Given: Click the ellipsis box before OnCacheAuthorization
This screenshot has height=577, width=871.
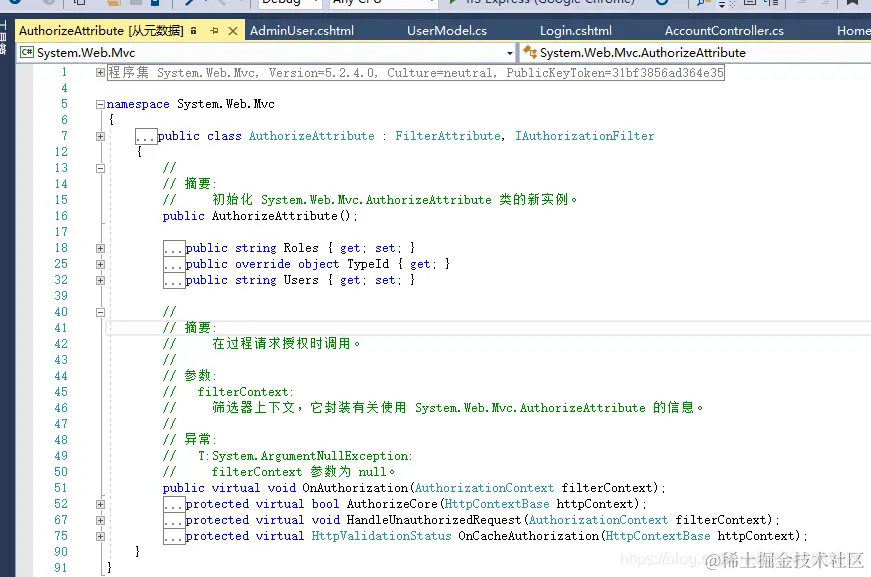Looking at the screenshot, I should pos(174,536).
